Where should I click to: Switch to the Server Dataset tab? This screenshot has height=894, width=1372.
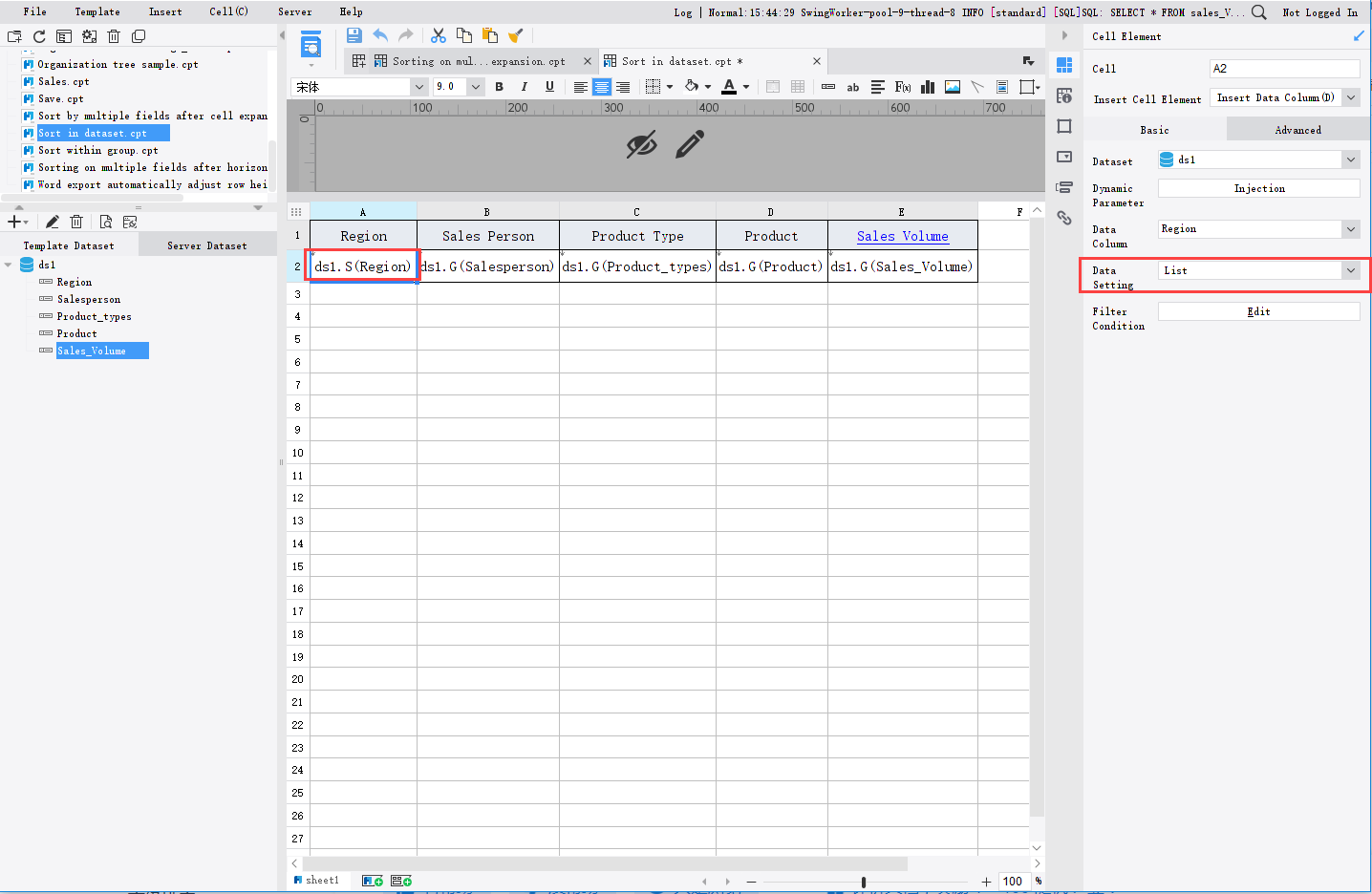[x=207, y=245]
